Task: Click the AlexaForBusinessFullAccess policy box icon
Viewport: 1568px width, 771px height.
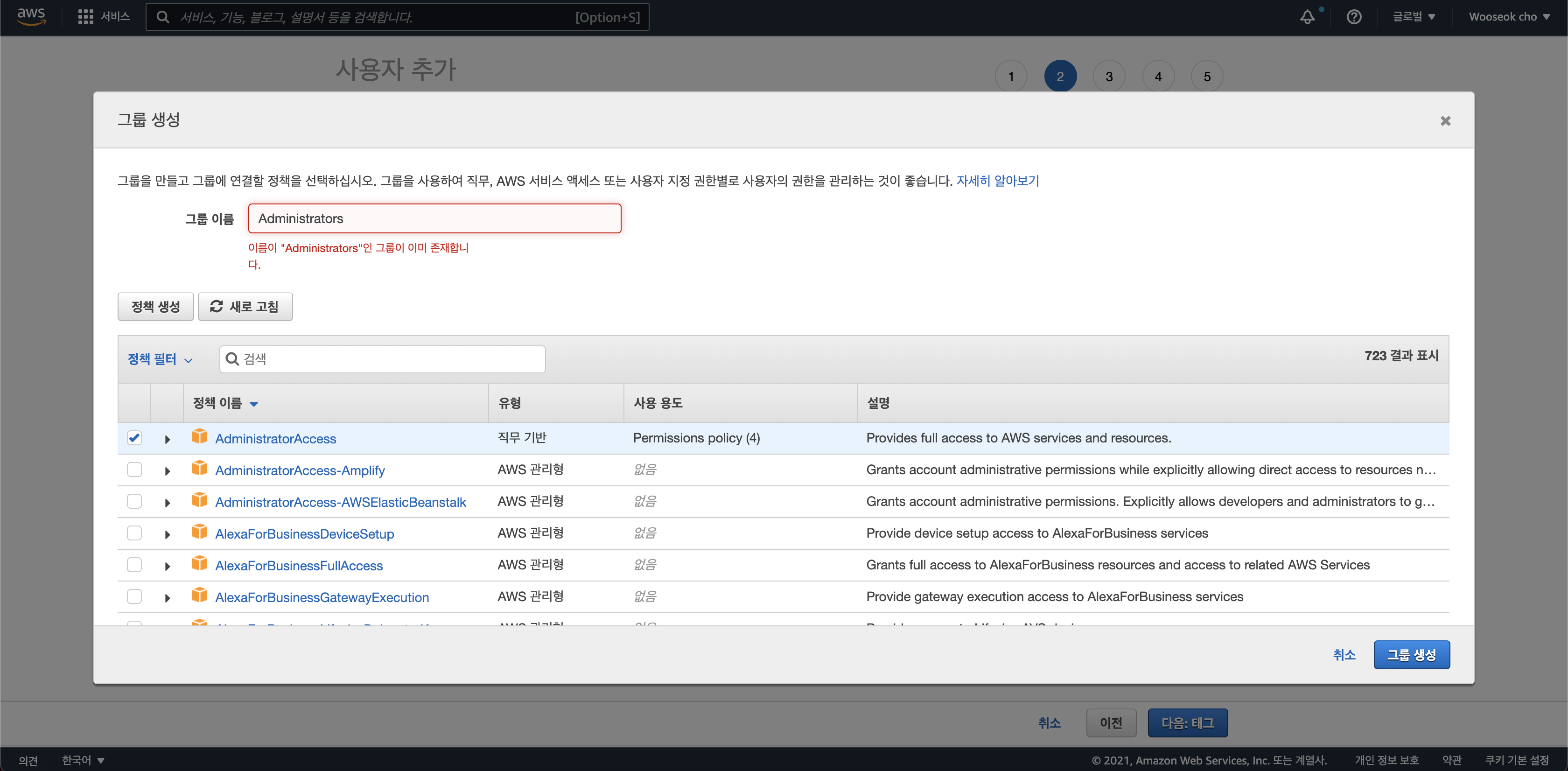Action: click(x=200, y=564)
